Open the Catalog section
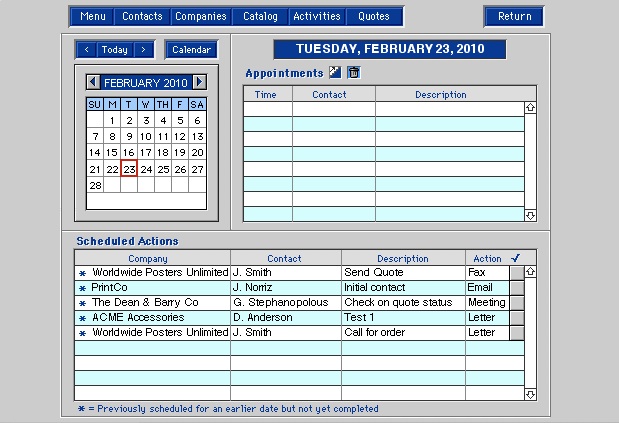 (x=260, y=17)
